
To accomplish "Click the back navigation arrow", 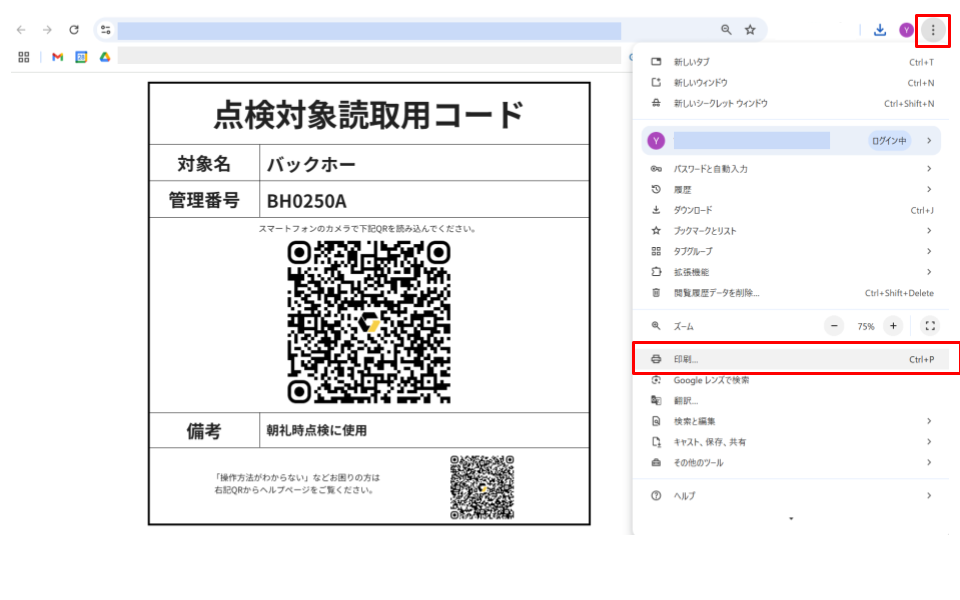I will pos(20,29).
